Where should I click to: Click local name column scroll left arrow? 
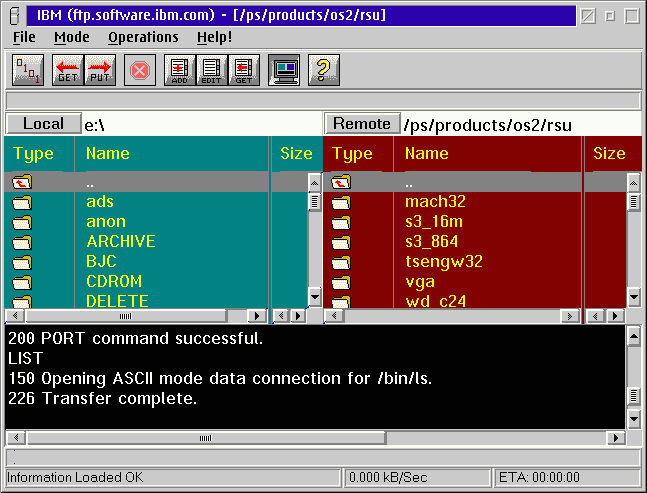click(x=15, y=316)
